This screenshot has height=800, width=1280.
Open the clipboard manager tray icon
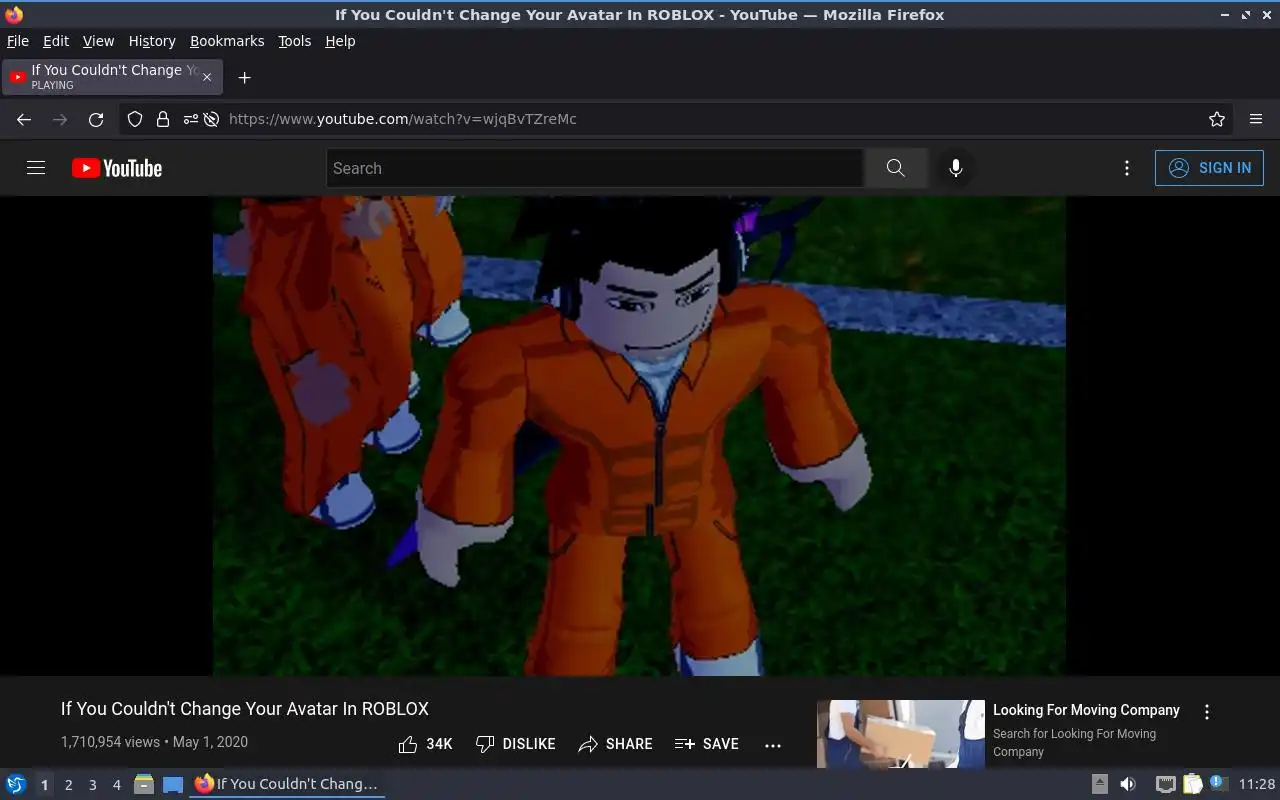[x=1192, y=784]
